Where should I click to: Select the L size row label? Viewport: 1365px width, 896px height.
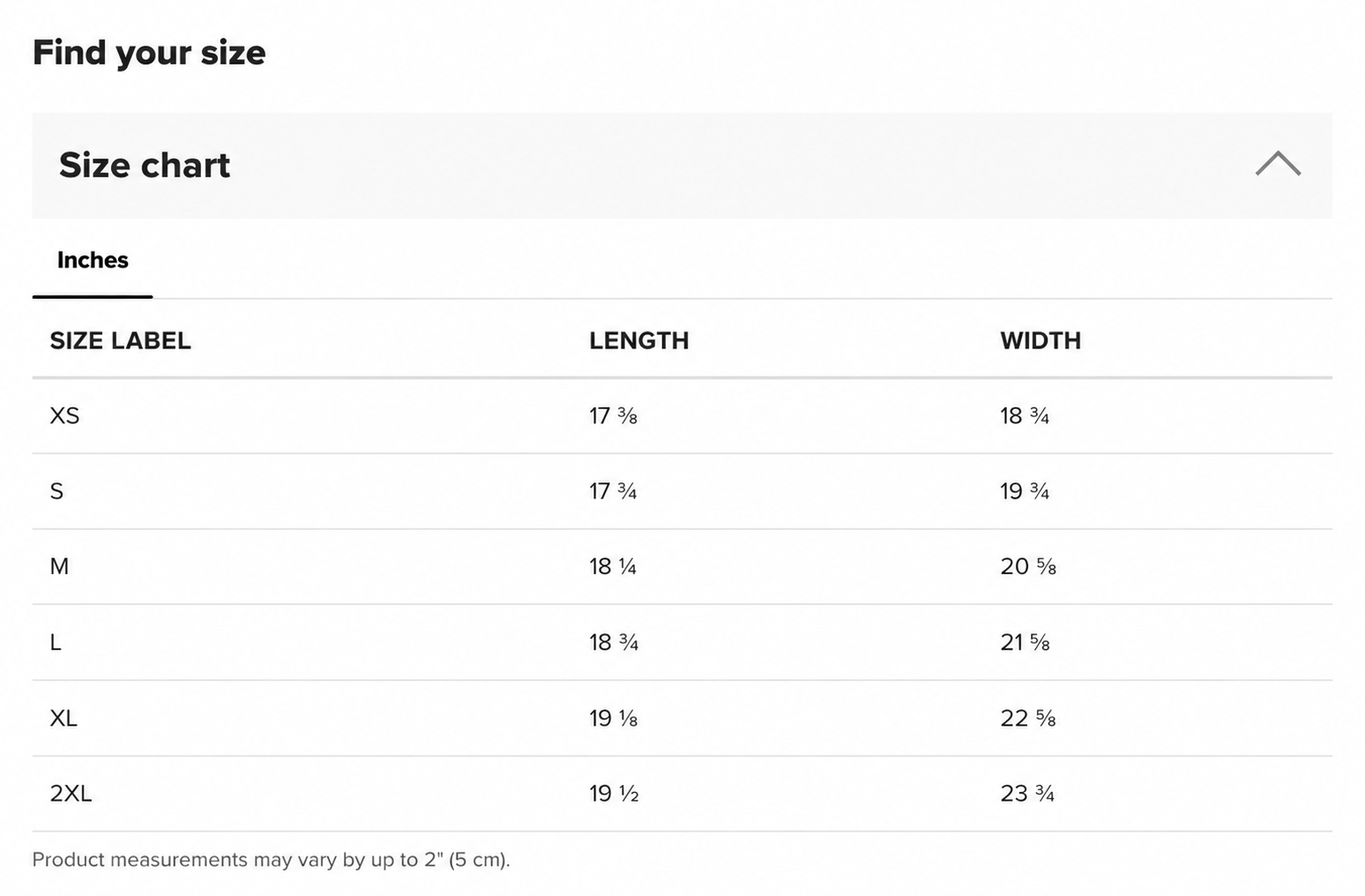point(56,642)
